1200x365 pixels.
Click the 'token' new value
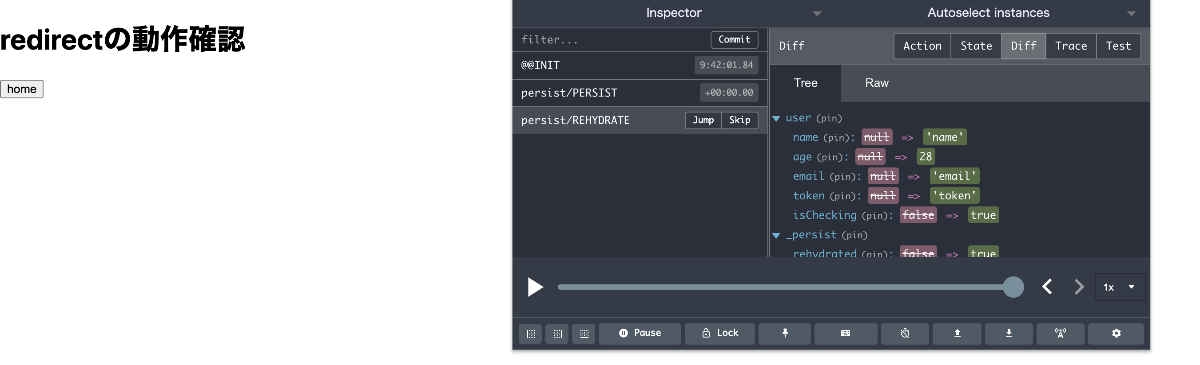(x=954, y=196)
